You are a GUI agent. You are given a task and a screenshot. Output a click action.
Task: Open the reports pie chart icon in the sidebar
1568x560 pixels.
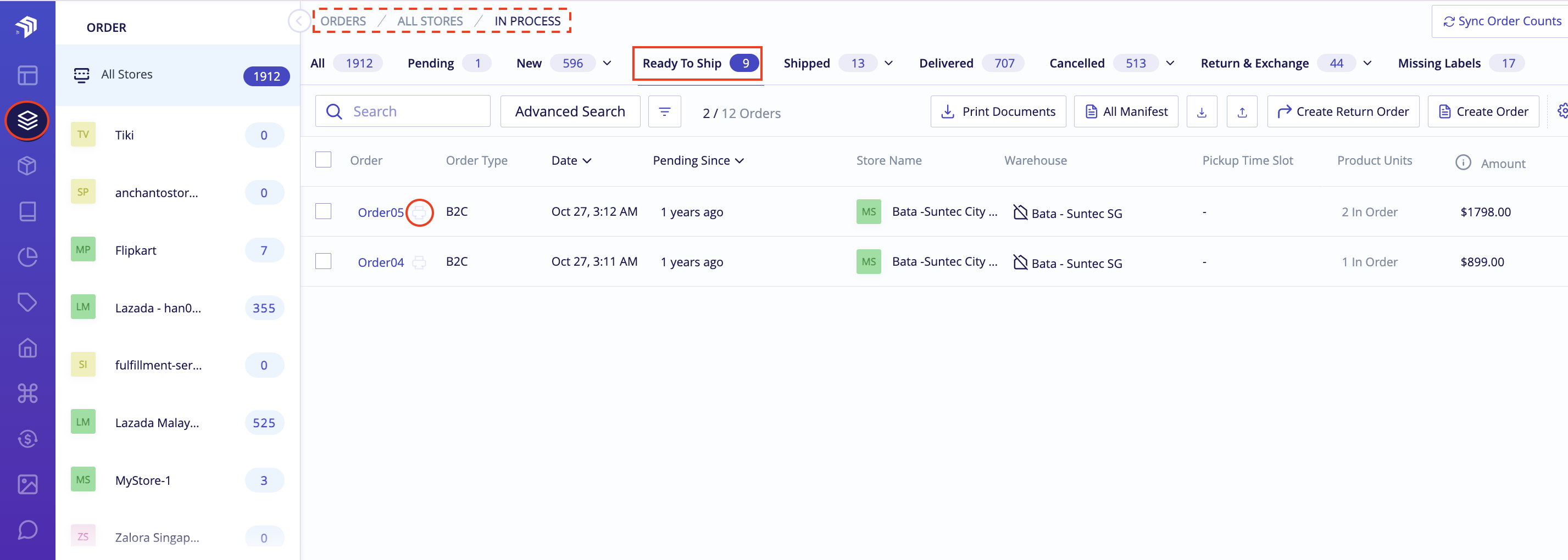[27, 256]
